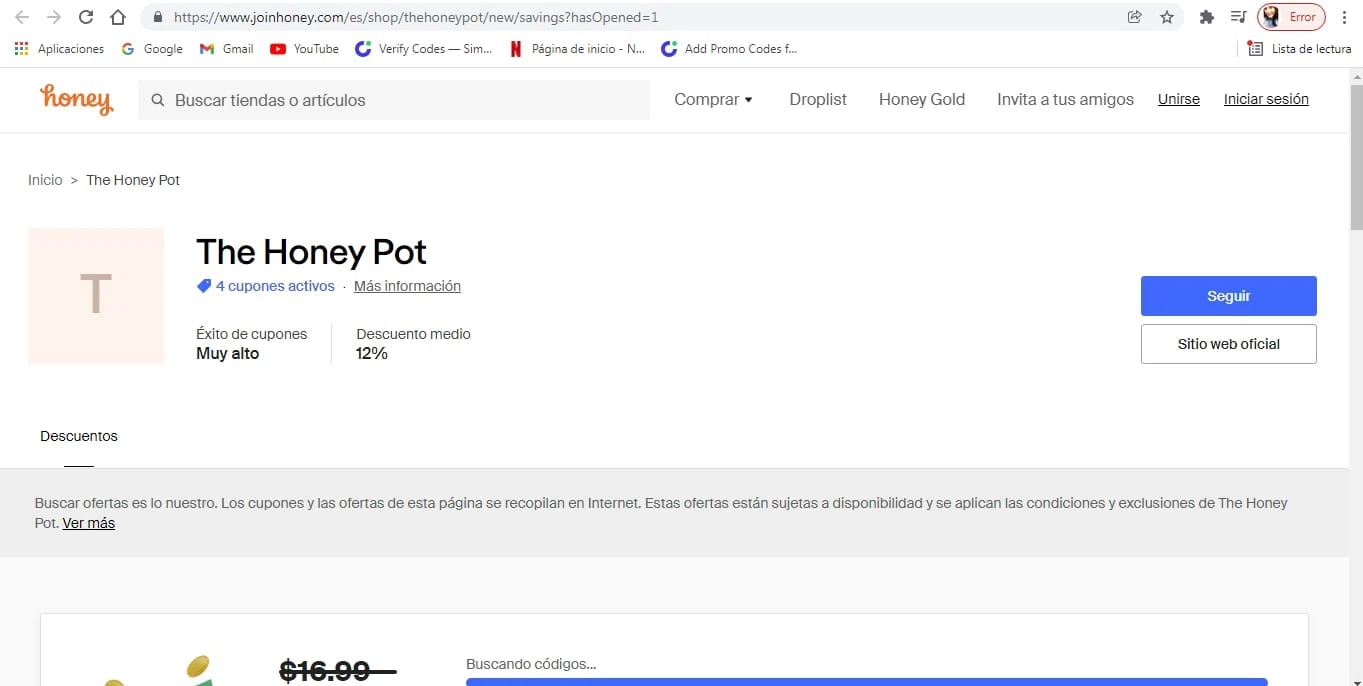Open the browser home page icon
Image resolution: width=1363 pixels, height=686 pixels.
[x=118, y=17]
